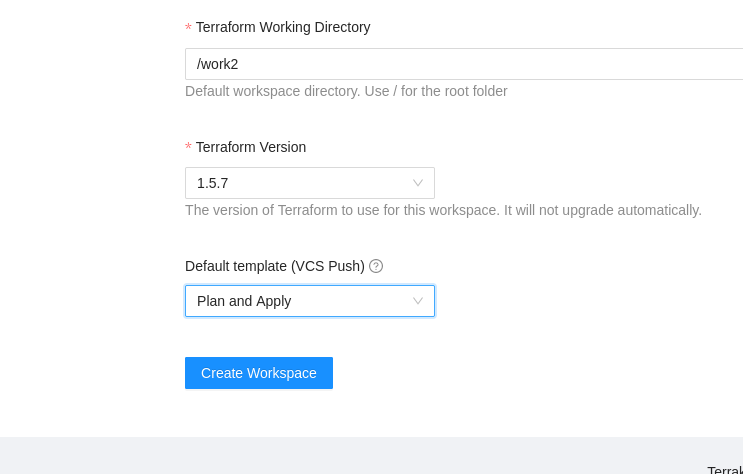Click the Terraform Version label
The image size is (743, 474).
tap(251, 147)
